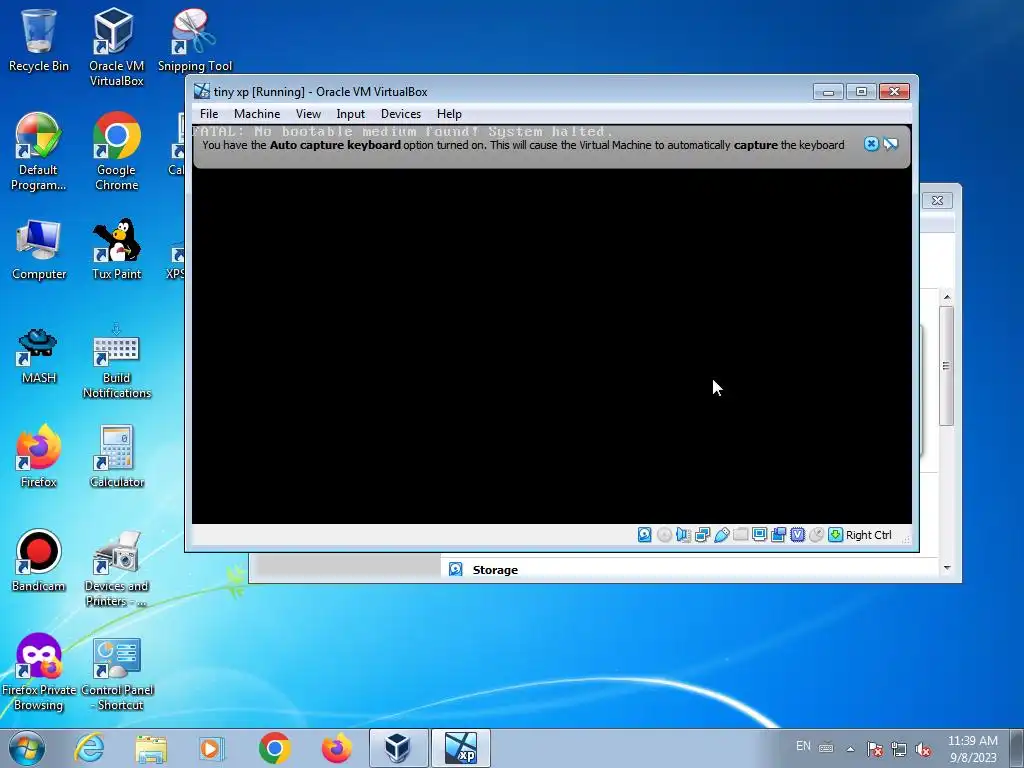Open the Windows Start menu
Screen dimensions: 1024x768
(x=27, y=748)
